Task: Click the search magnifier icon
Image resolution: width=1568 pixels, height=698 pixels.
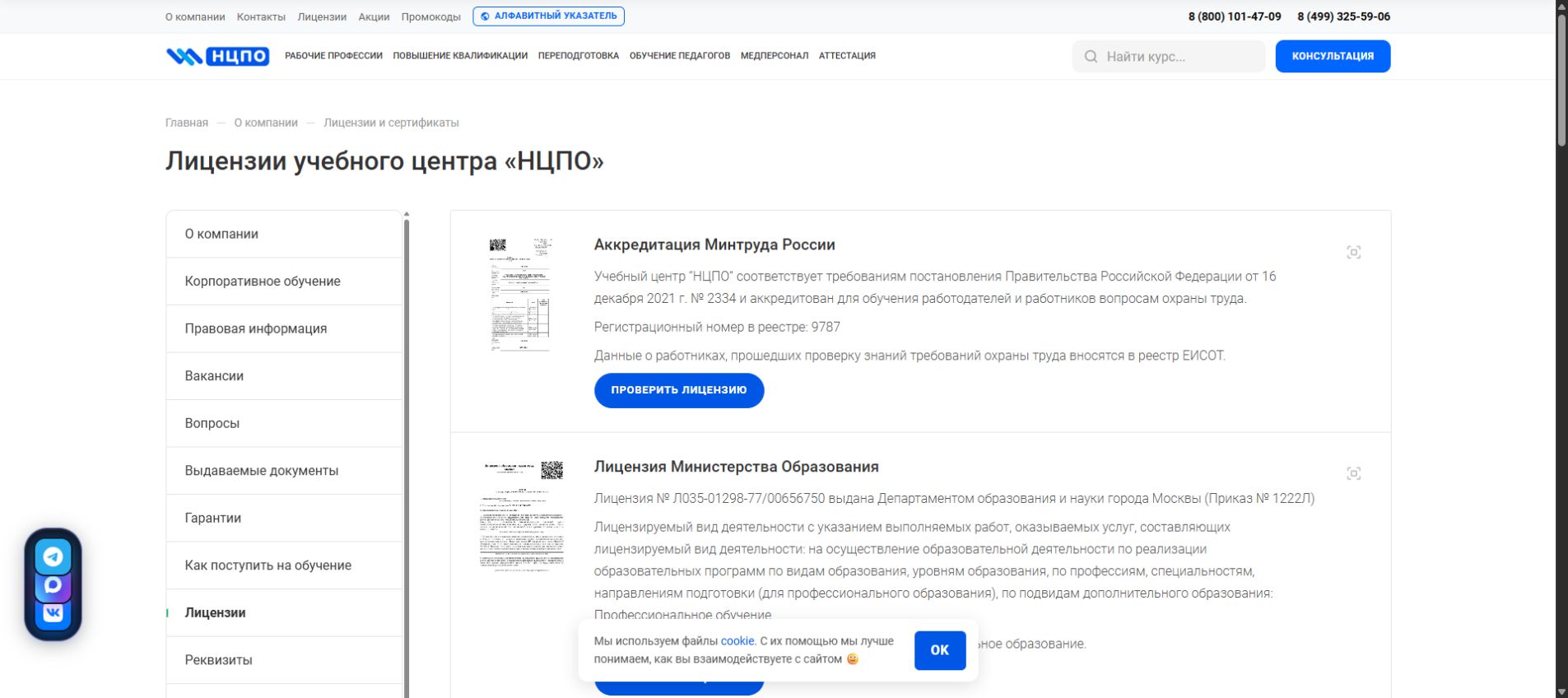Action: tap(1091, 57)
